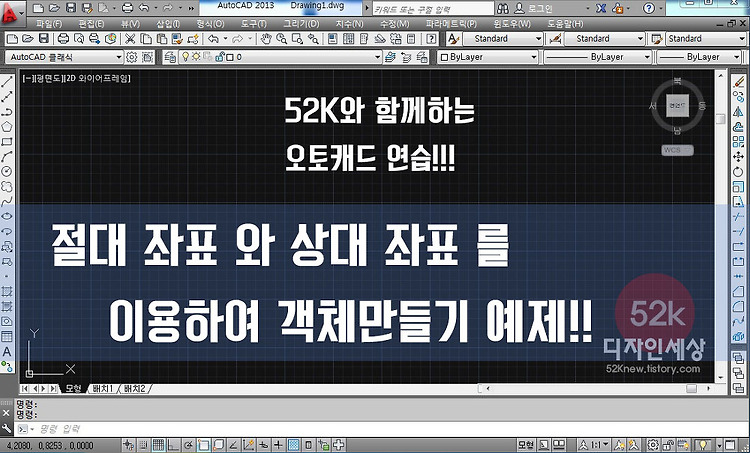750x453 pixels.
Task: Open the 그리기(D) menu
Action: (301, 23)
